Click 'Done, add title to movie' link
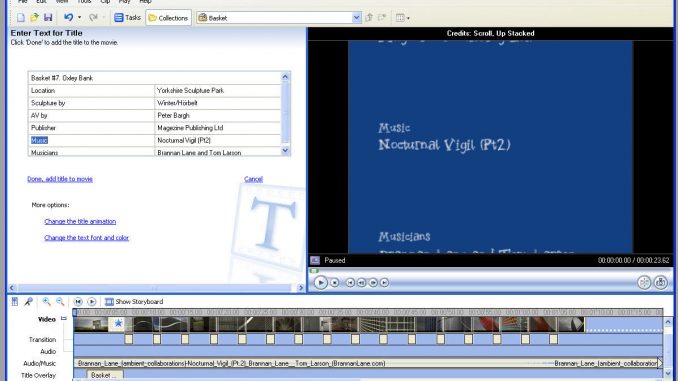Image resolution: width=678 pixels, height=381 pixels. (x=60, y=179)
